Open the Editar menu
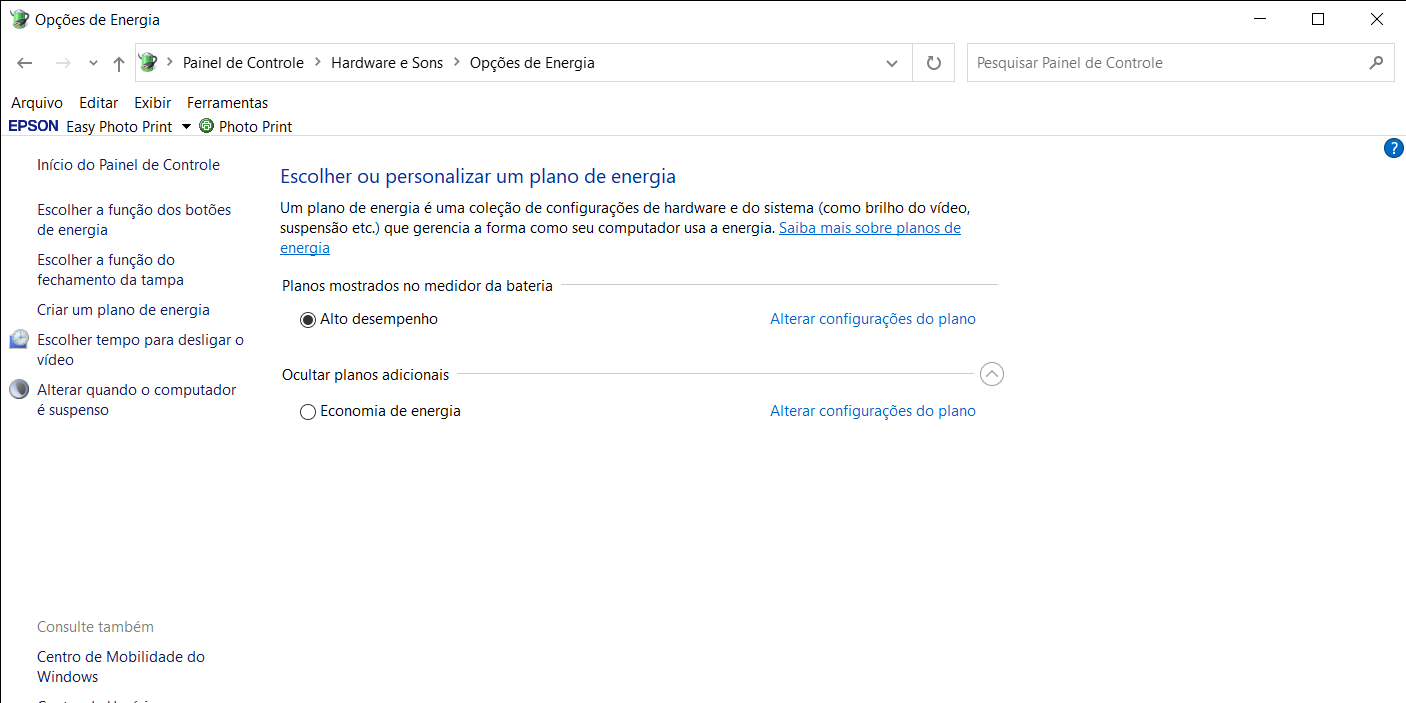Viewport: 1406px width, 703px height. coord(99,103)
